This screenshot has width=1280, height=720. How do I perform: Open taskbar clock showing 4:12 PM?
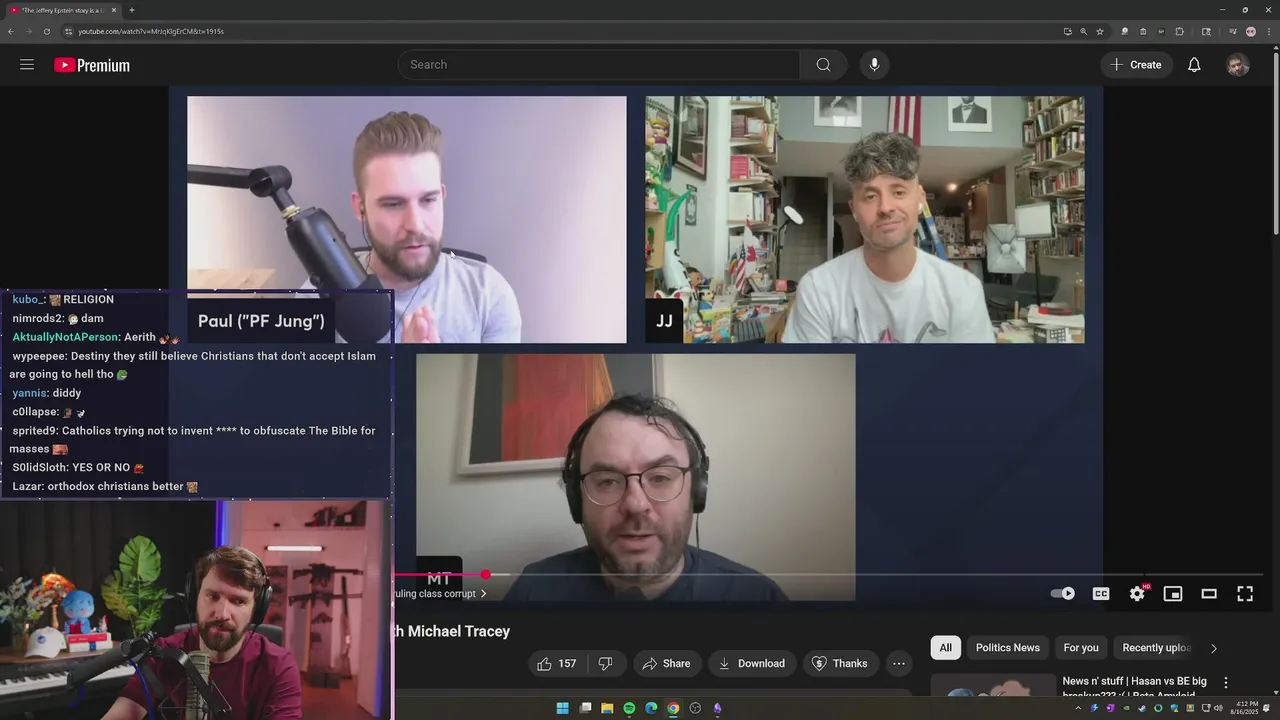pos(1245,708)
